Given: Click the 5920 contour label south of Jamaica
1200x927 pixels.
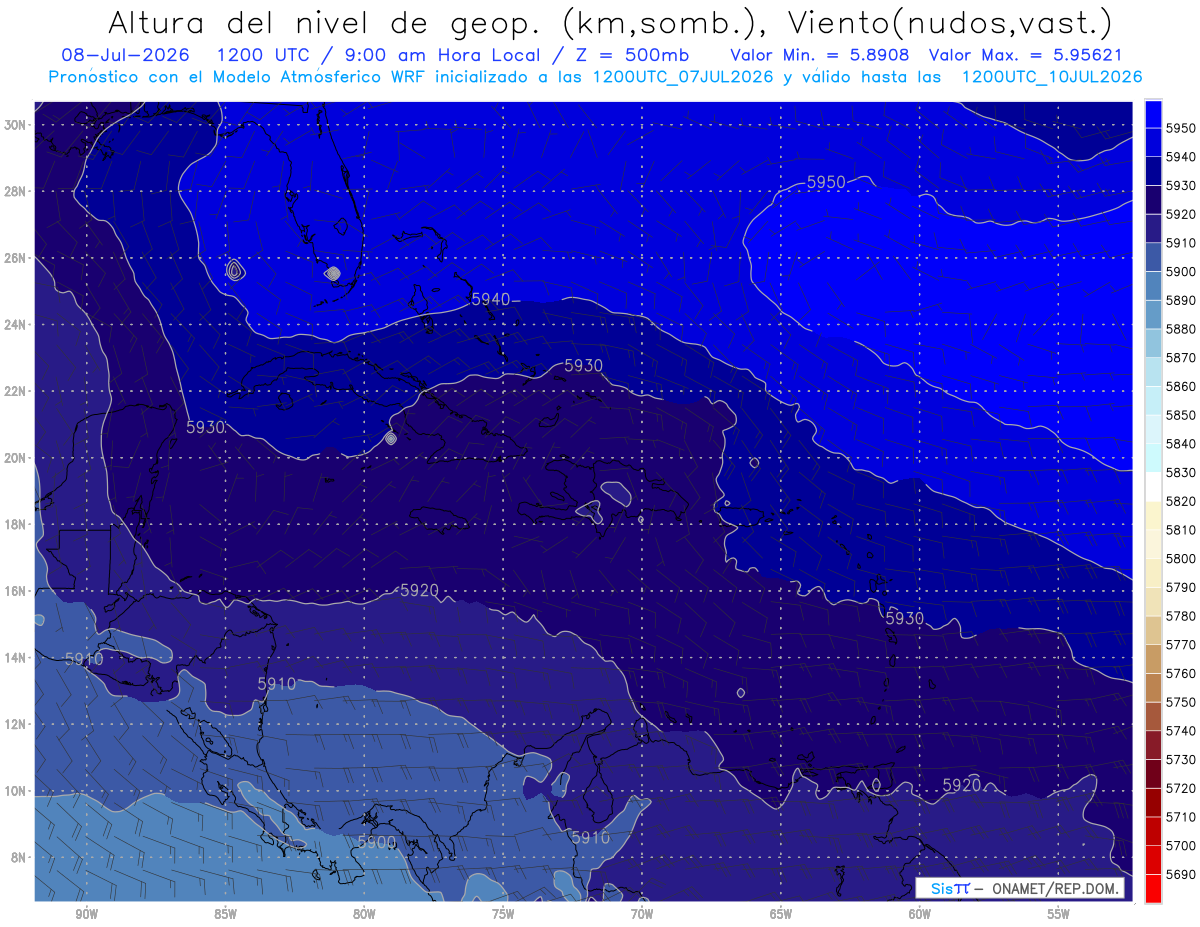Looking at the screenshot, I should click(x=419, y=591).
